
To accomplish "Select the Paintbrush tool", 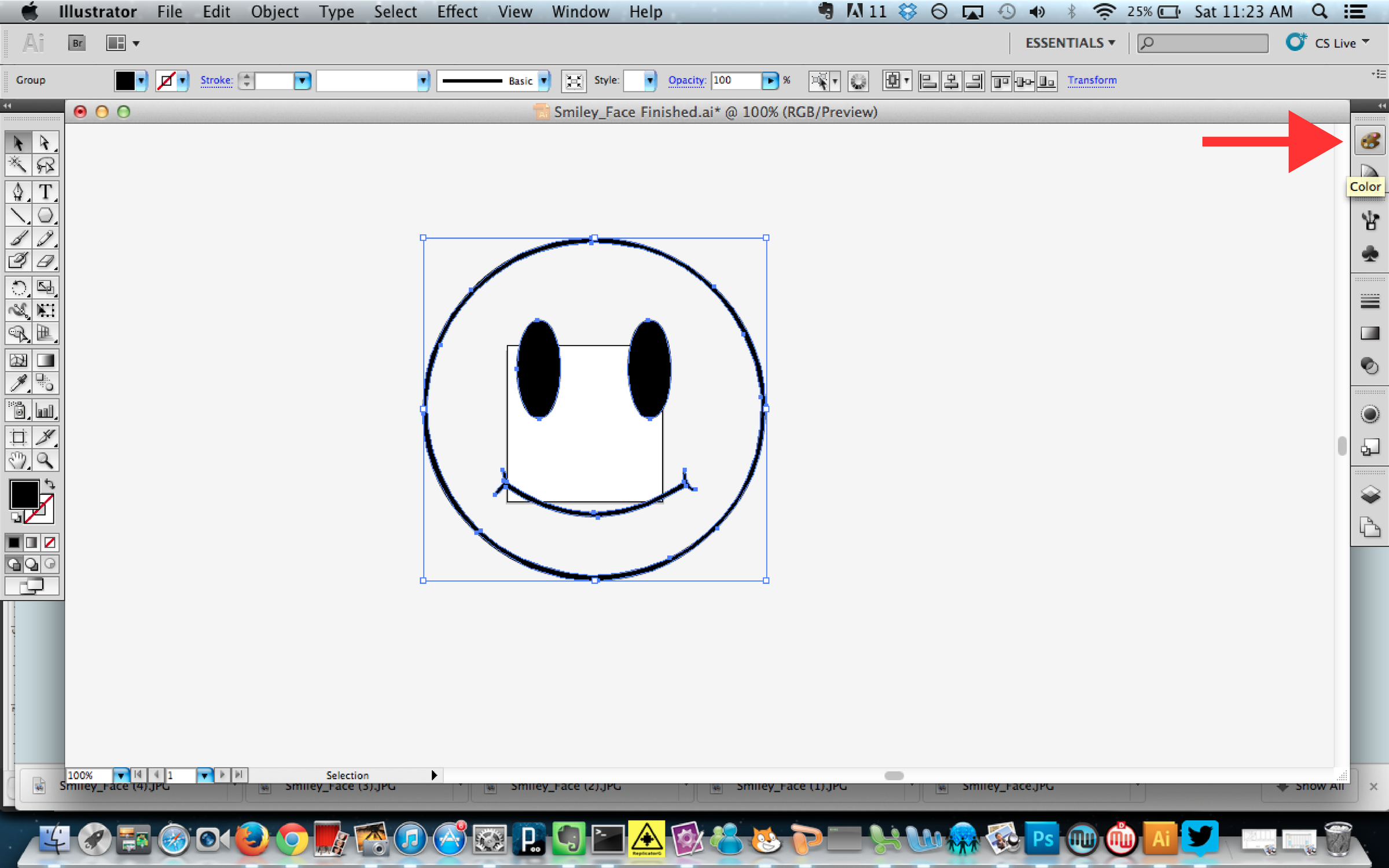I will click(17, 238).
